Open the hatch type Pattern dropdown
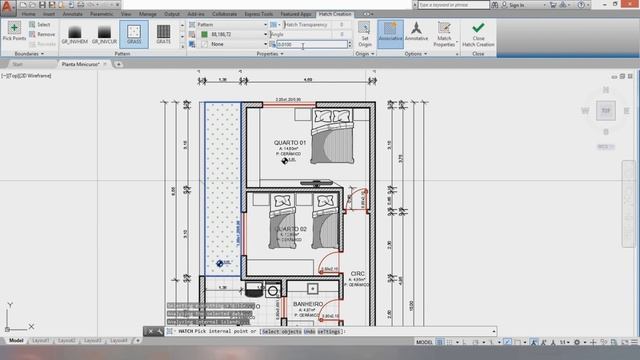Screen dimensions: 640x360 pos(229,24)
